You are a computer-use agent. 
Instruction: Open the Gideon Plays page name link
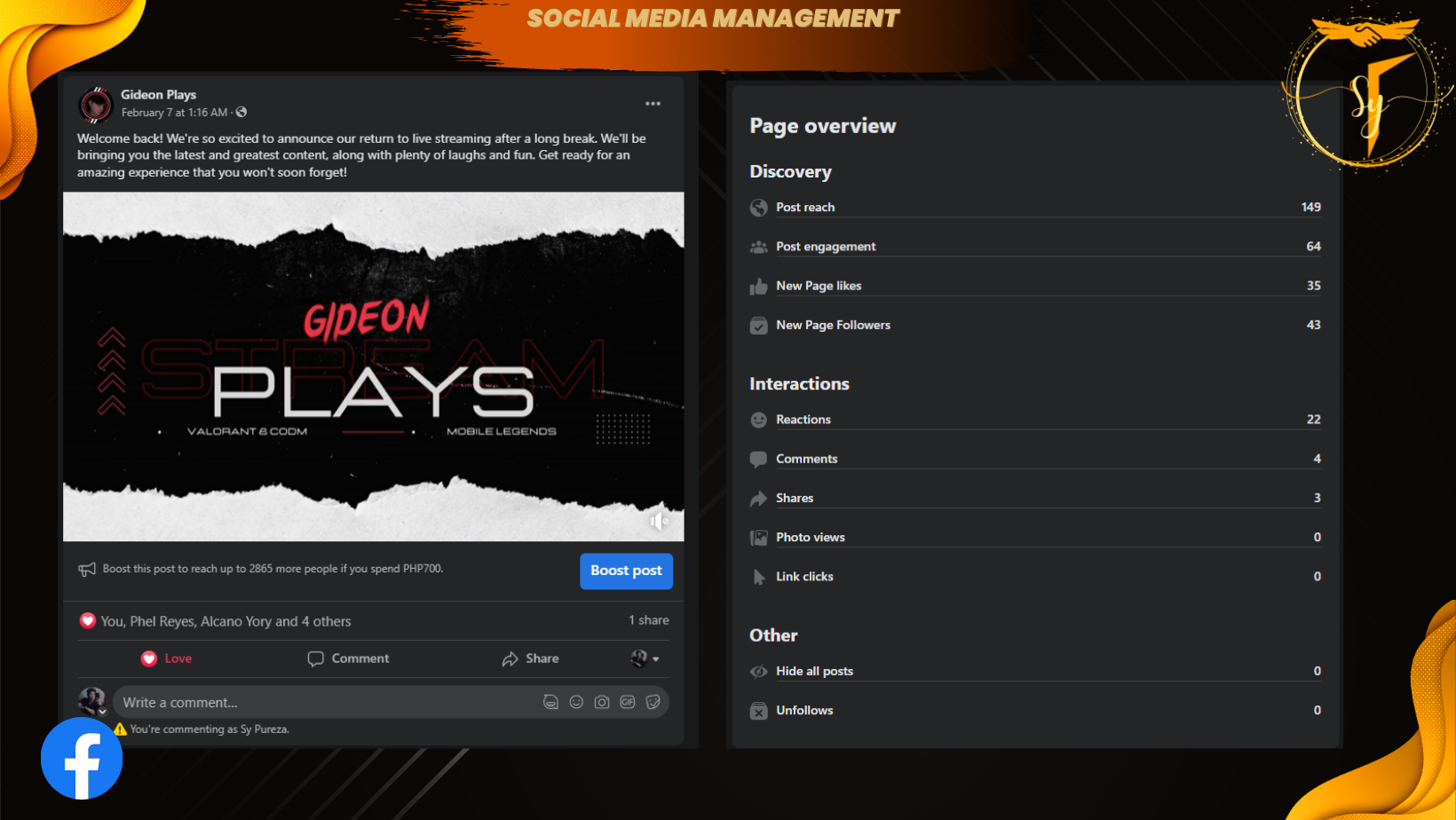tap(158, 95)
